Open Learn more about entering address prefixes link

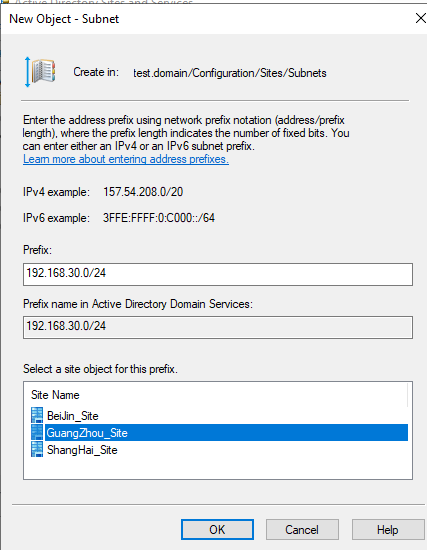pyautogui.click(x=126, y=159)
